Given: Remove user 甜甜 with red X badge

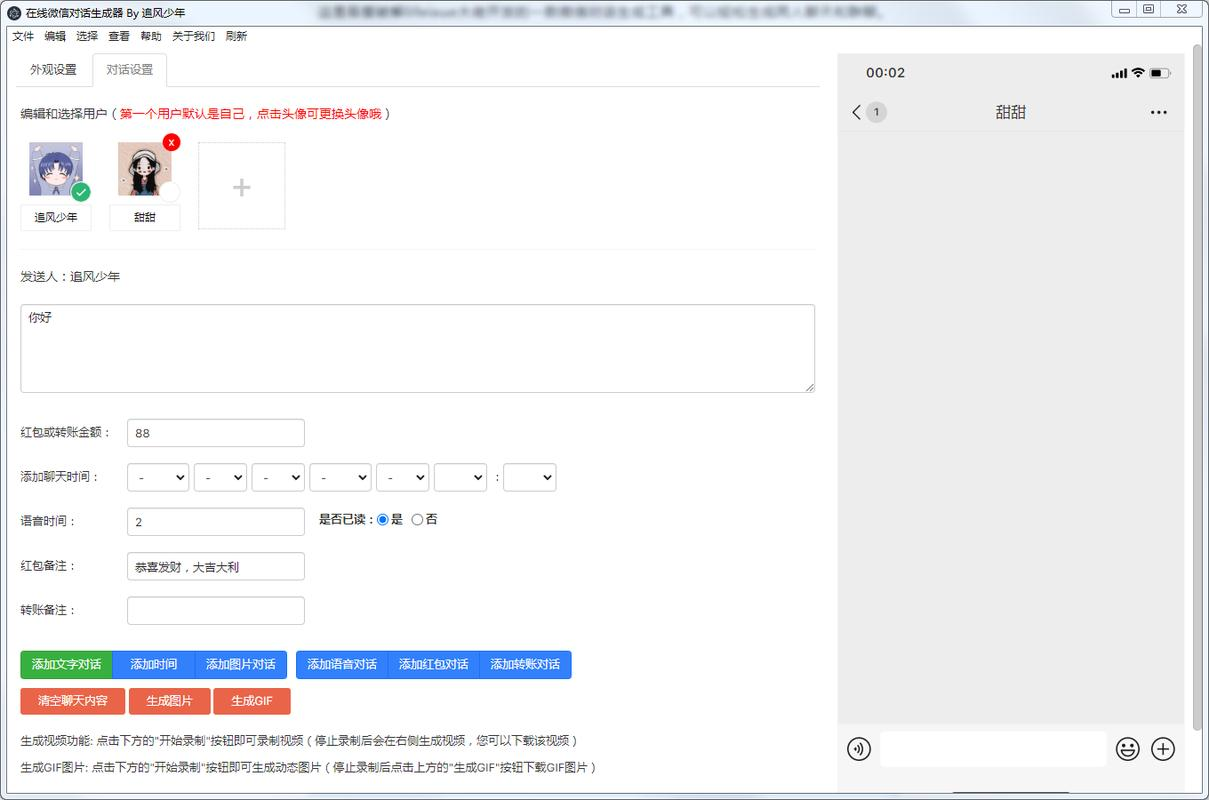Looking at the screenshot, I should 172,142.
